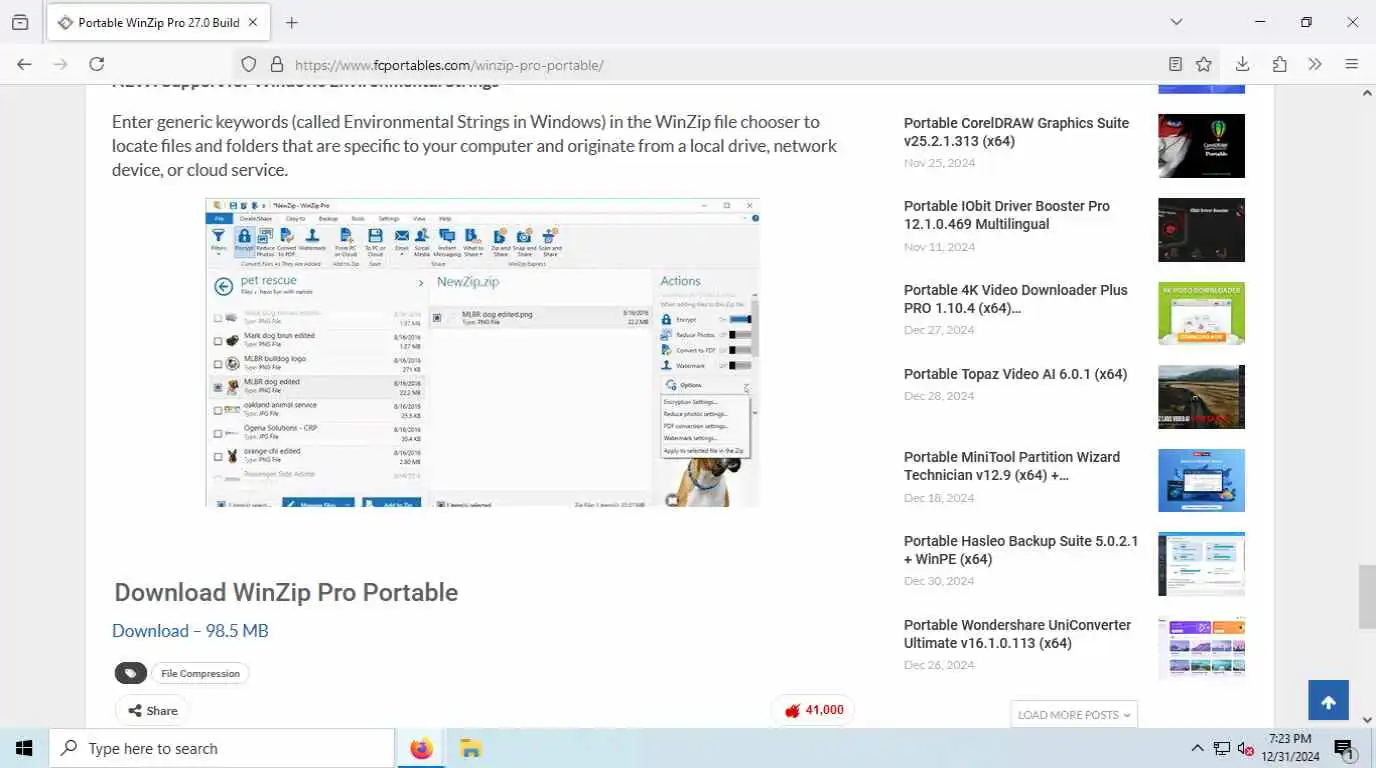Open the WinZip Pro screenshot image
Image resolution: width=1376 pixels, height=768 pixels.
[x=482, y=352]
